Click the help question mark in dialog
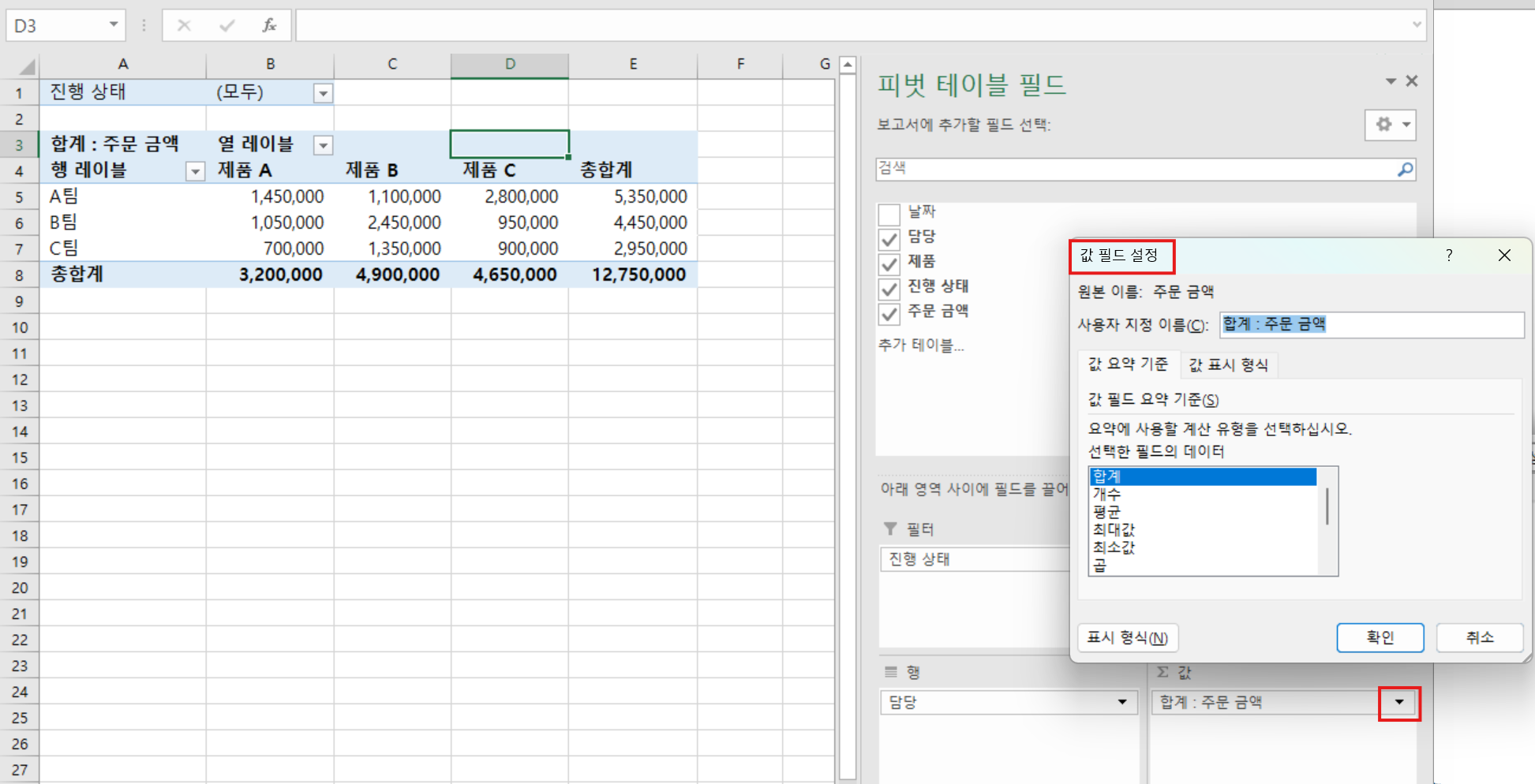 coord(1449,255)
